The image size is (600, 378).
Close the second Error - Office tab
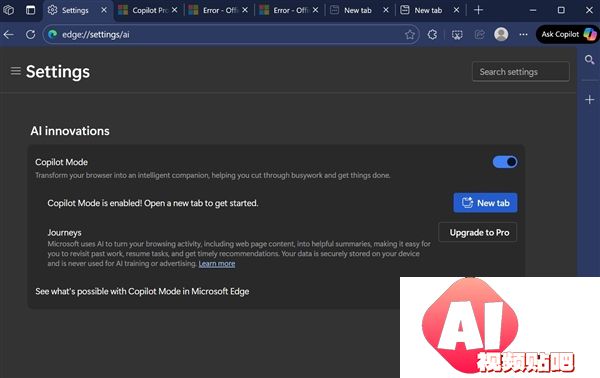click(x=315, y=10)
